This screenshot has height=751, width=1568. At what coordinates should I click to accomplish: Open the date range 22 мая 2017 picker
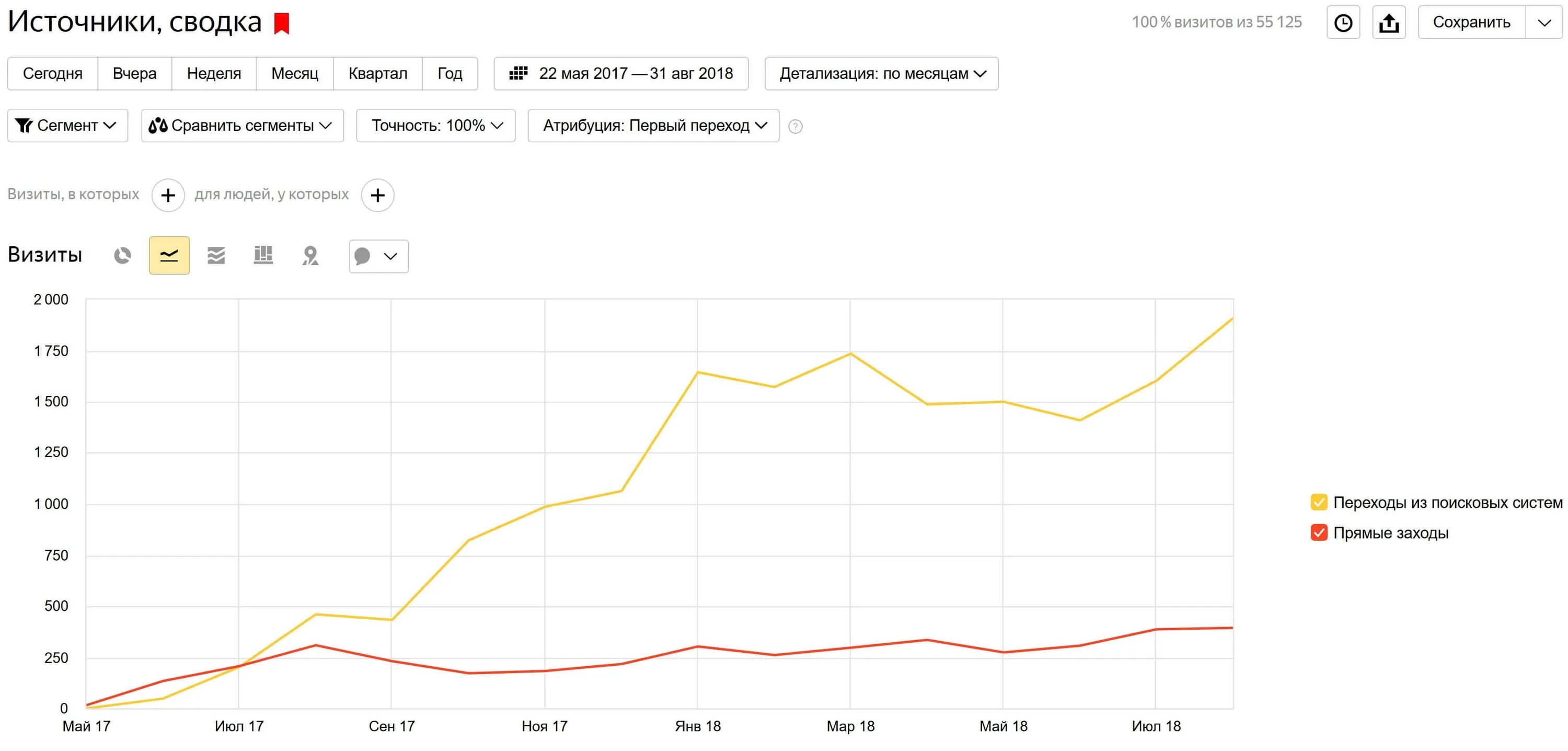pyautogui.click(x=621, y=74)
